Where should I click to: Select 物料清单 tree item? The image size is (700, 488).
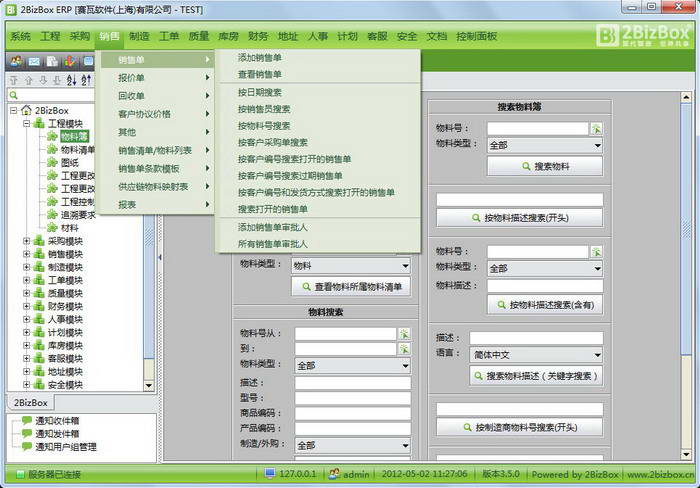pyautogui.click(x=77, y=150)
